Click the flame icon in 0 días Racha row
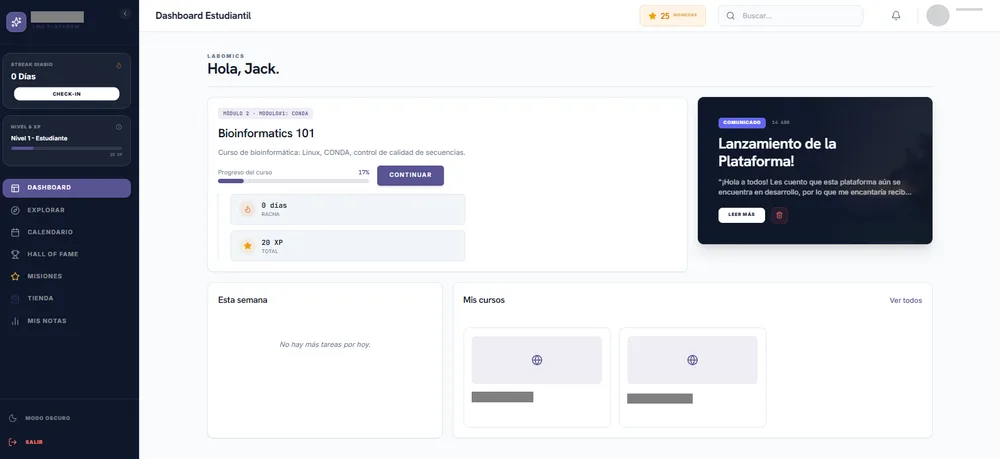Image resolution: width=1000 pixels, height=459 pixels. pos(247,209)
